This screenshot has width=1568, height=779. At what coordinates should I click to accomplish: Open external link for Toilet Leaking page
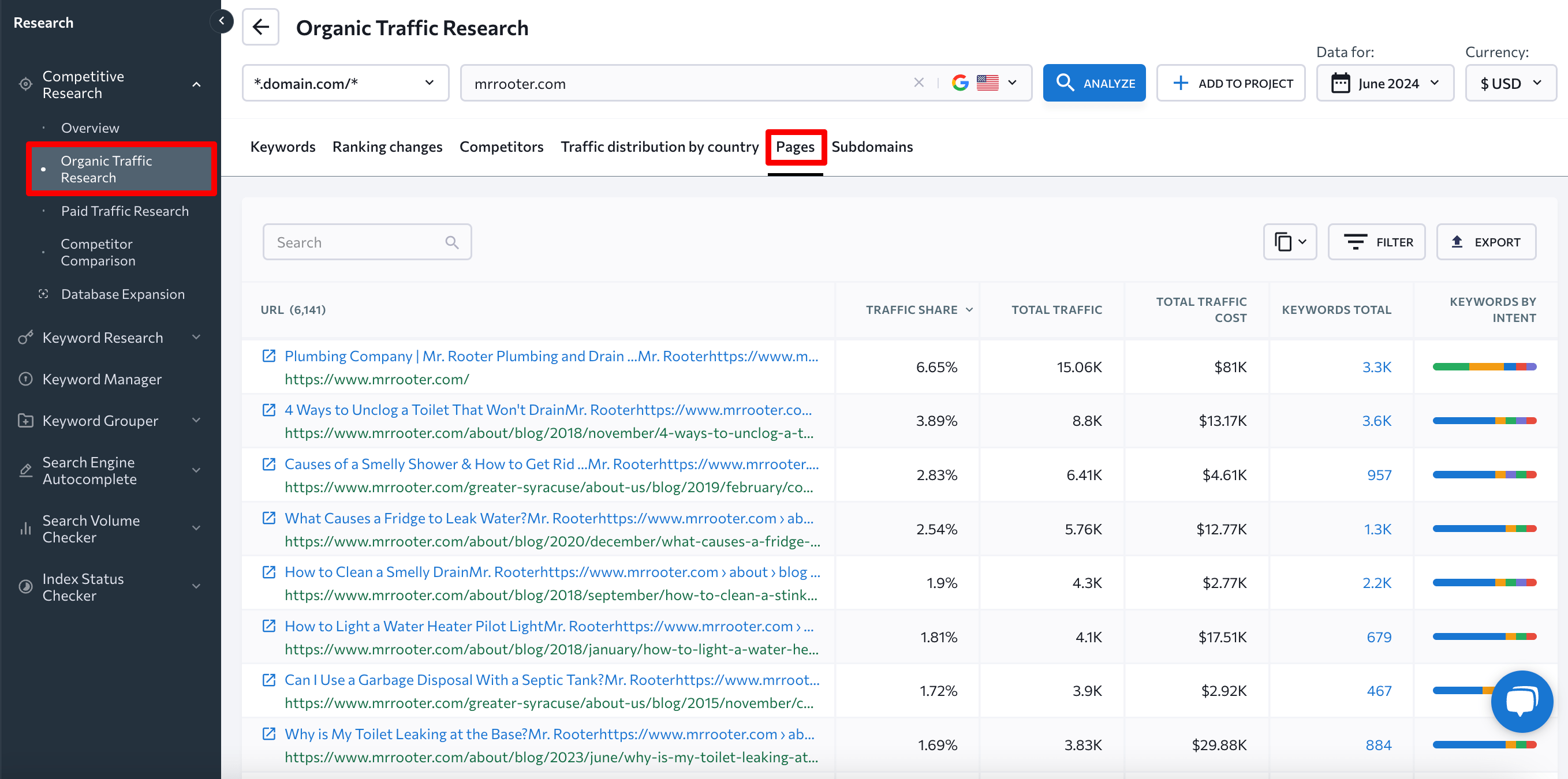click(268, 734)
